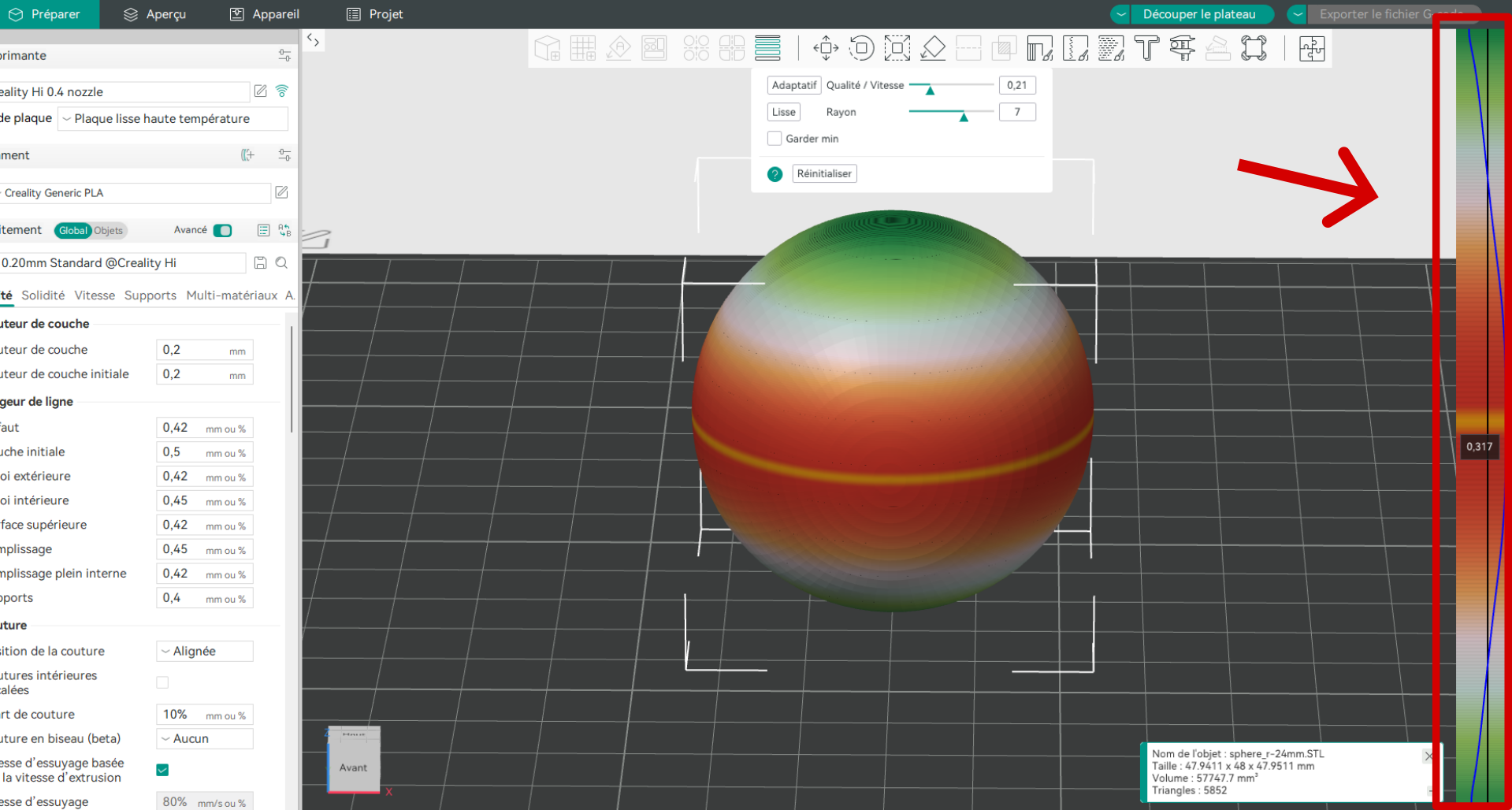This screenshot has height=810, width=1512.
Task: Open the Assembly puzzle view icon
Action: [x=1312, y=48]
